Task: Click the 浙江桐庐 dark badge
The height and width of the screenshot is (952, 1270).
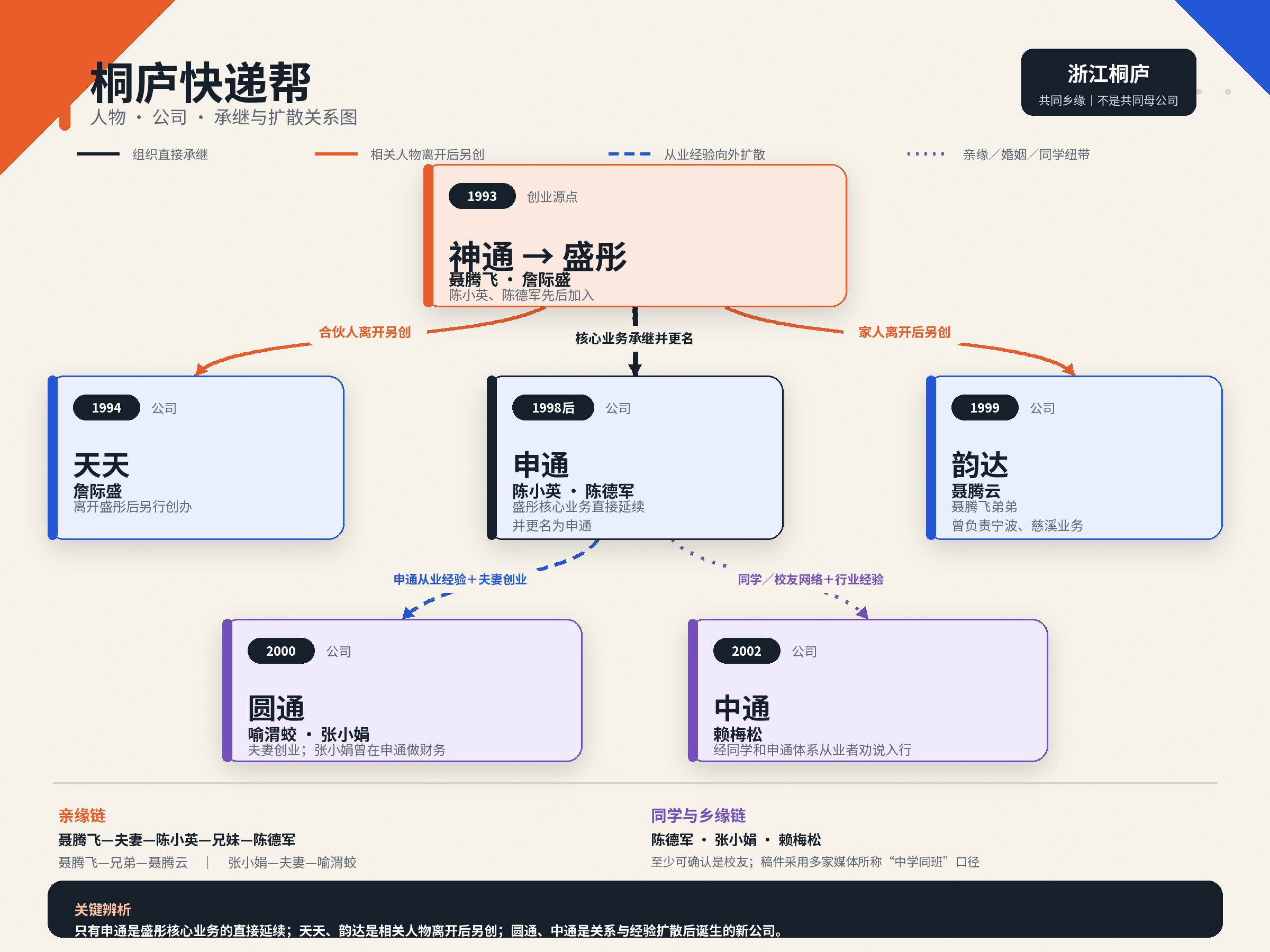Action: tap(1109, 82)
